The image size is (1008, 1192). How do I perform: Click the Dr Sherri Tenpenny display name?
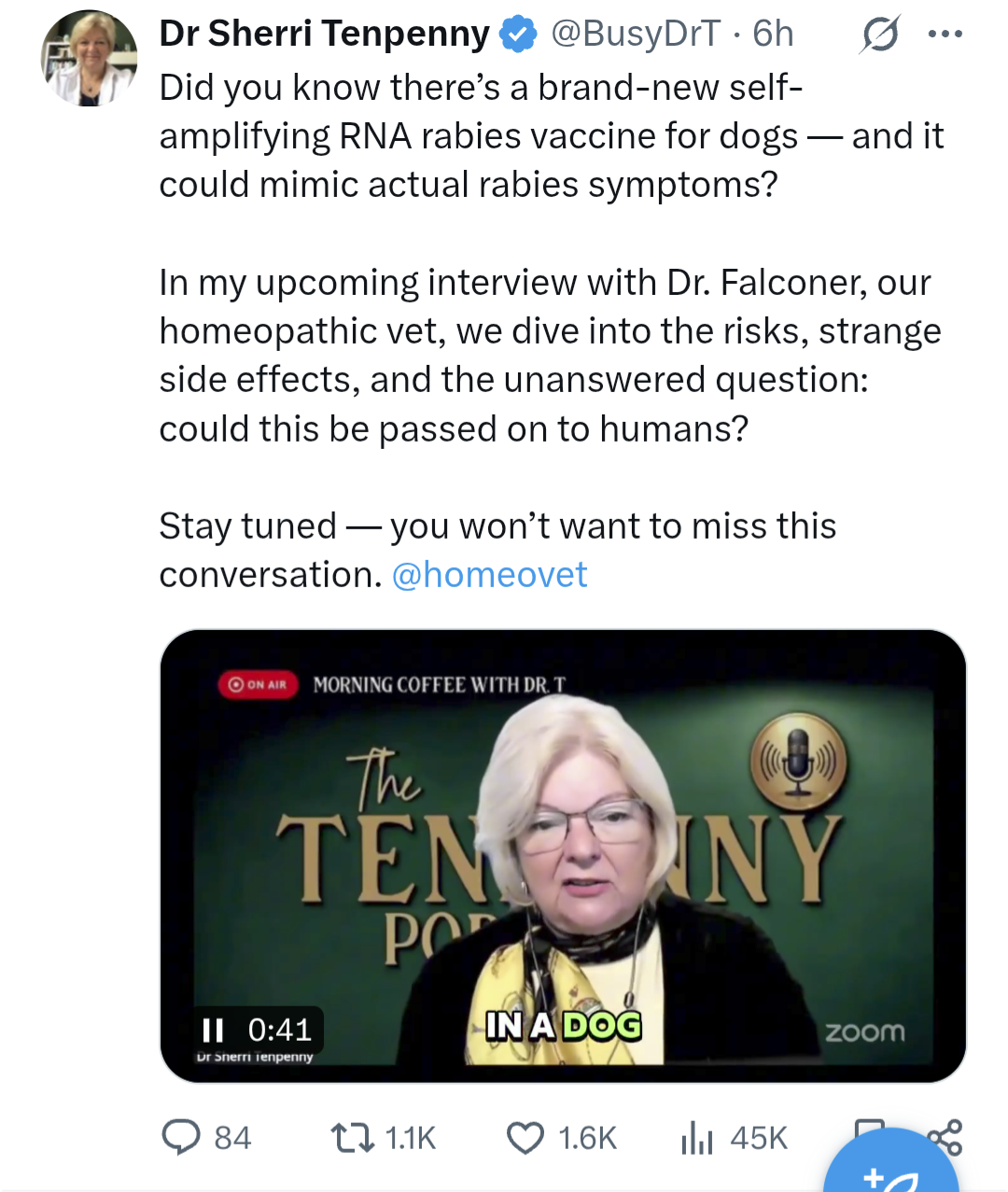(324, 35)
